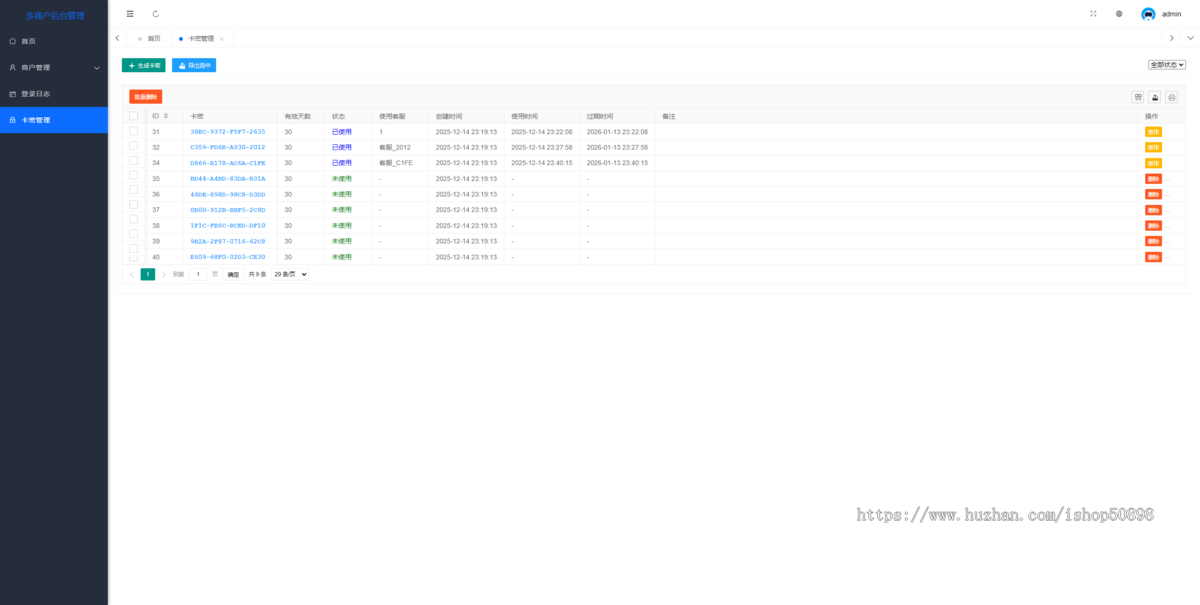This screenshot has height=605, width=1200.
Task: Expand the 商户管理 sidebar submenu
Action: (x=54, y=67)
